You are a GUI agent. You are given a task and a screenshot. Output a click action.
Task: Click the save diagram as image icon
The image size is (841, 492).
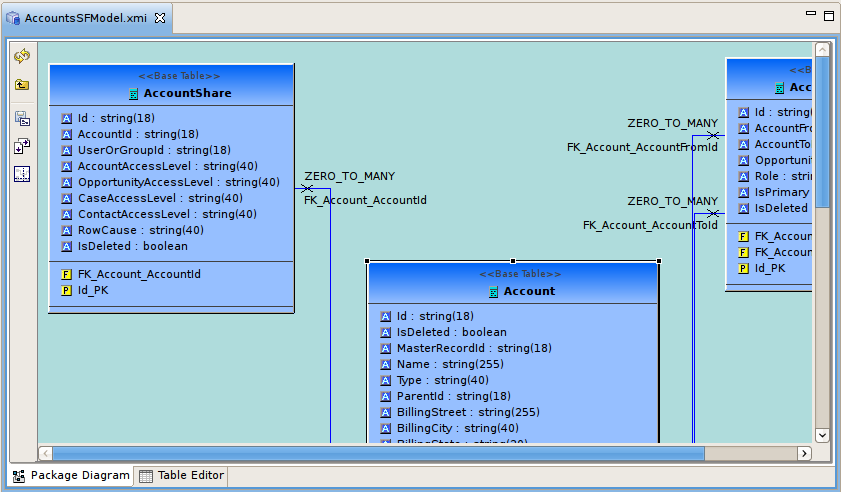pos(22,118)
